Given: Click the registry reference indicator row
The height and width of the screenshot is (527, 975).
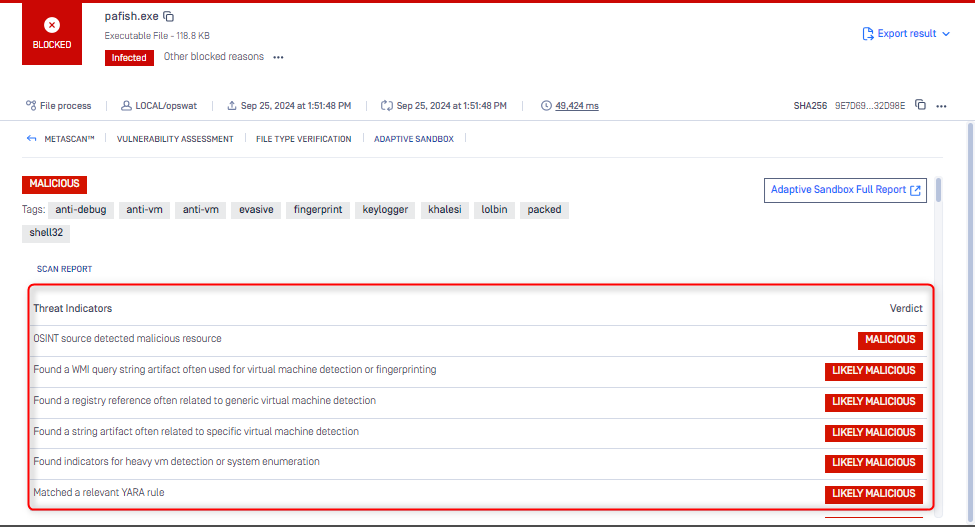Looking at the screenshot, I should [x=479, y=402].
